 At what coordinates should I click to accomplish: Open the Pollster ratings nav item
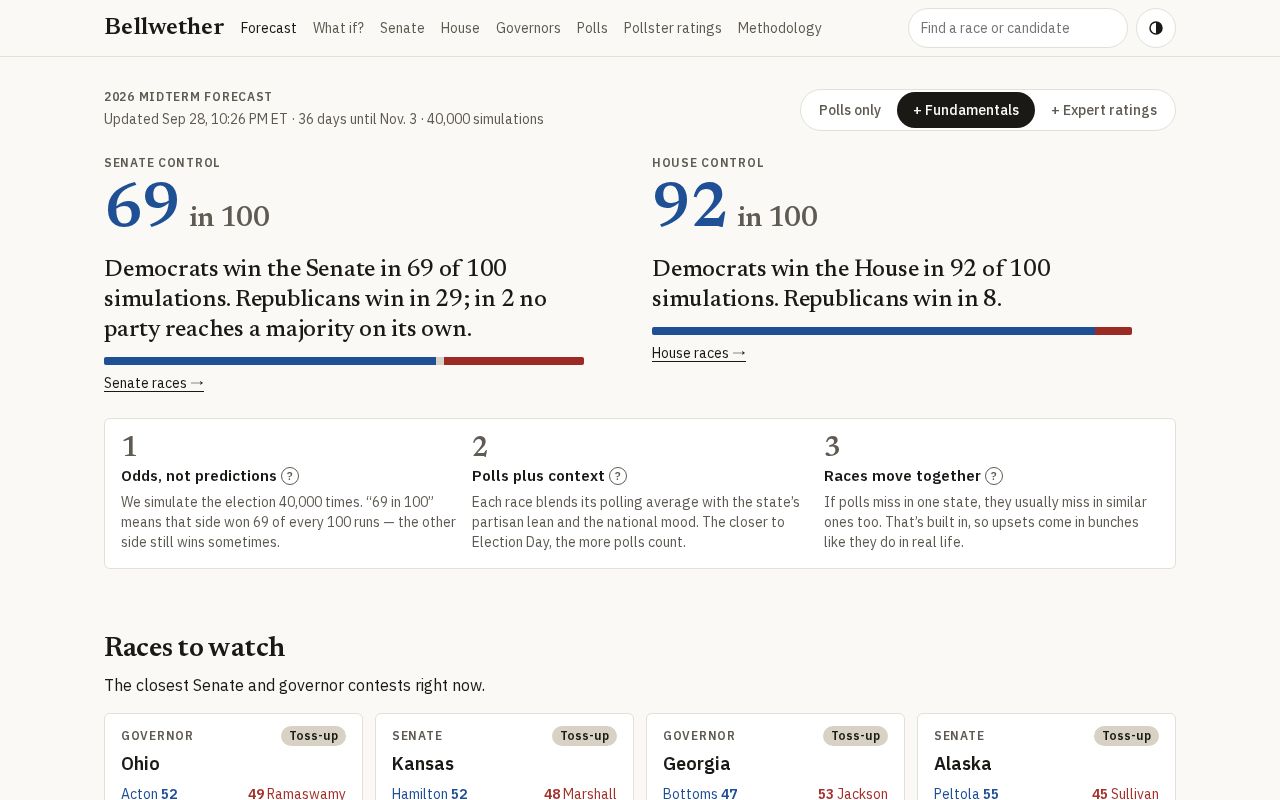click(x=673, y=28)
